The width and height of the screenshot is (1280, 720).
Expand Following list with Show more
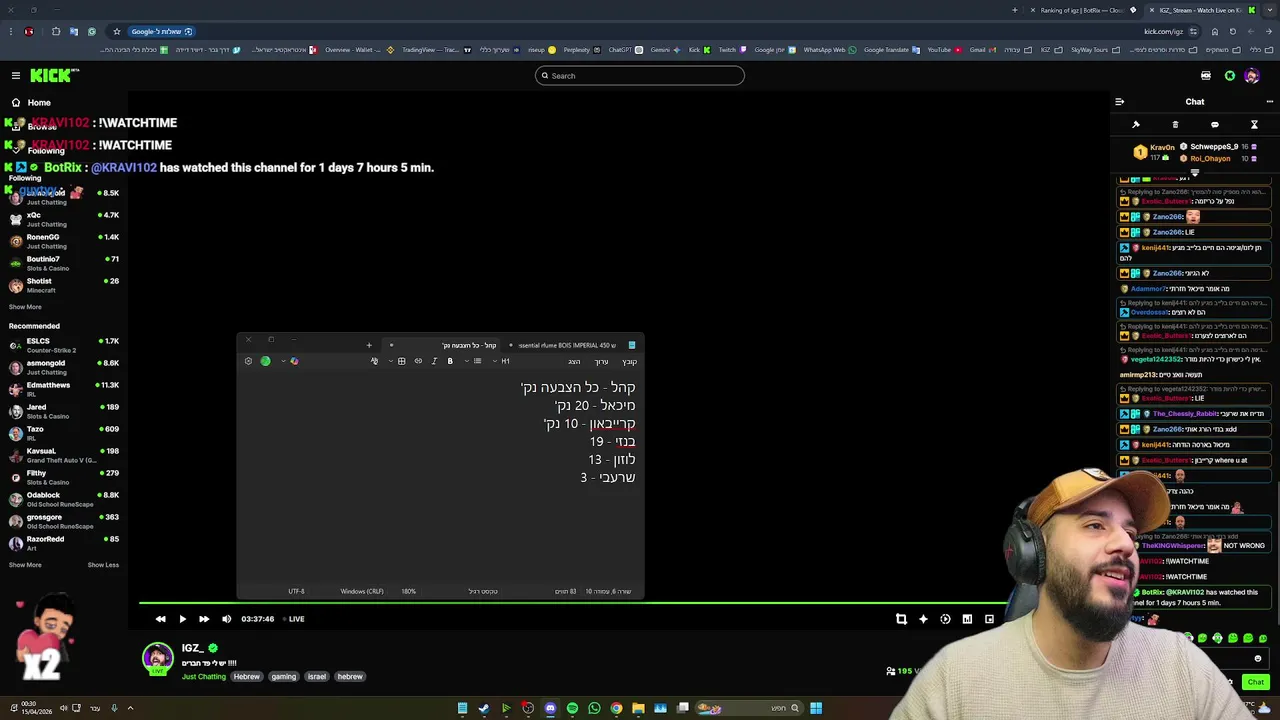[25, 307]
